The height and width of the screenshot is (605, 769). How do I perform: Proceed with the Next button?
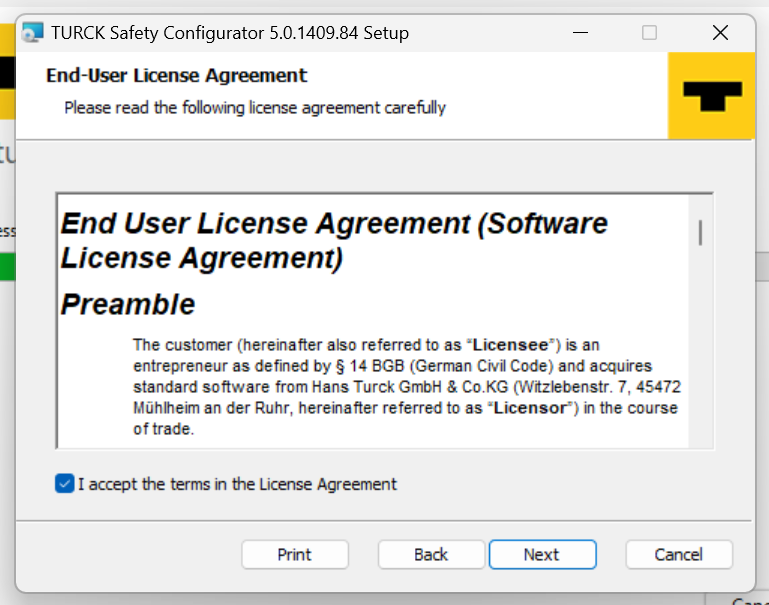(542, 555)
